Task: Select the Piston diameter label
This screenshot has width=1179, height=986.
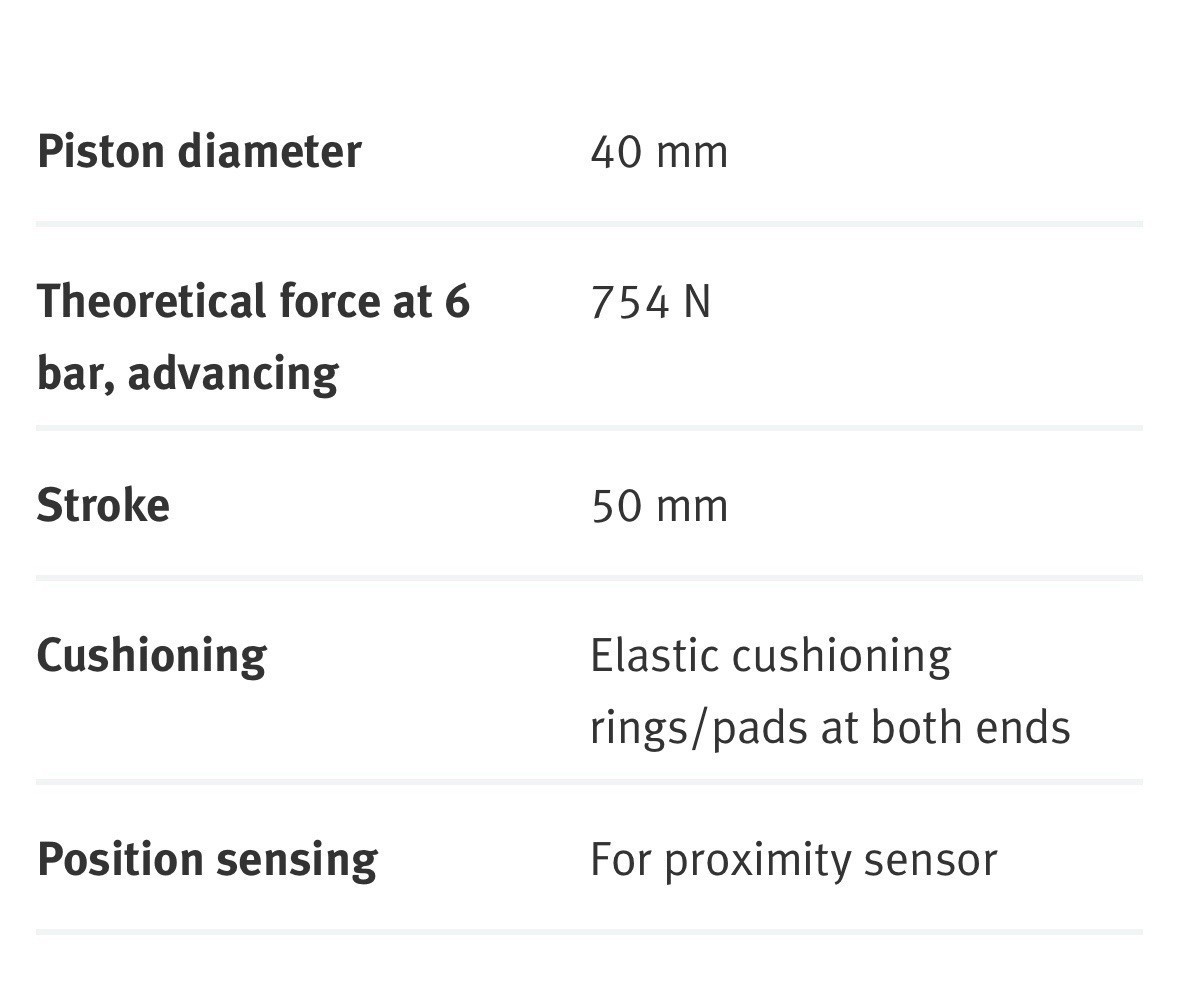Action: click(199, 151)
